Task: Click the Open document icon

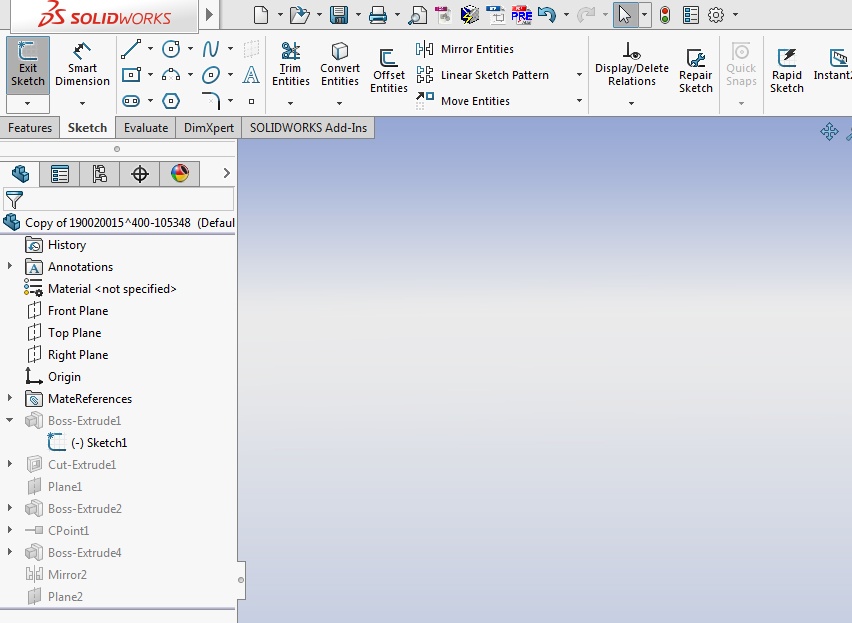Action: (299, 15)
